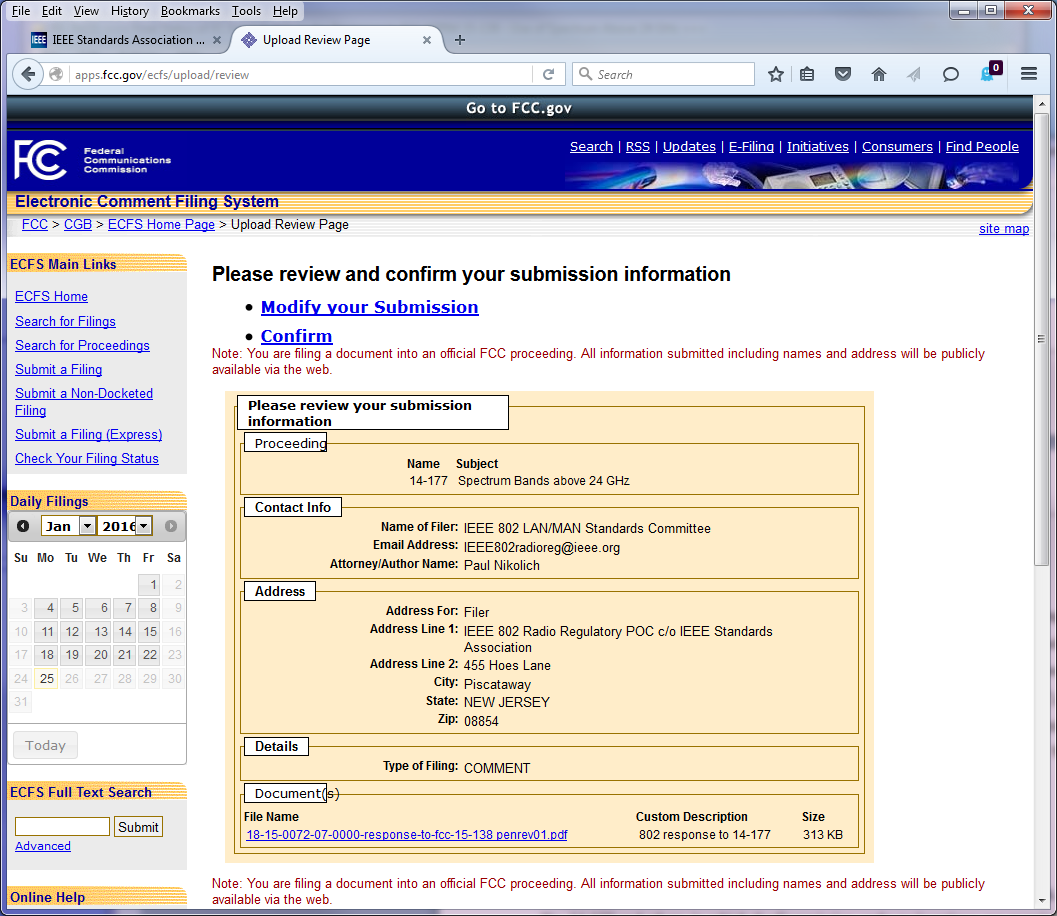1057x916 pixels.
Task: Open the Bookmarks menu
Action: pyautogui.click(x=190, y=11)
